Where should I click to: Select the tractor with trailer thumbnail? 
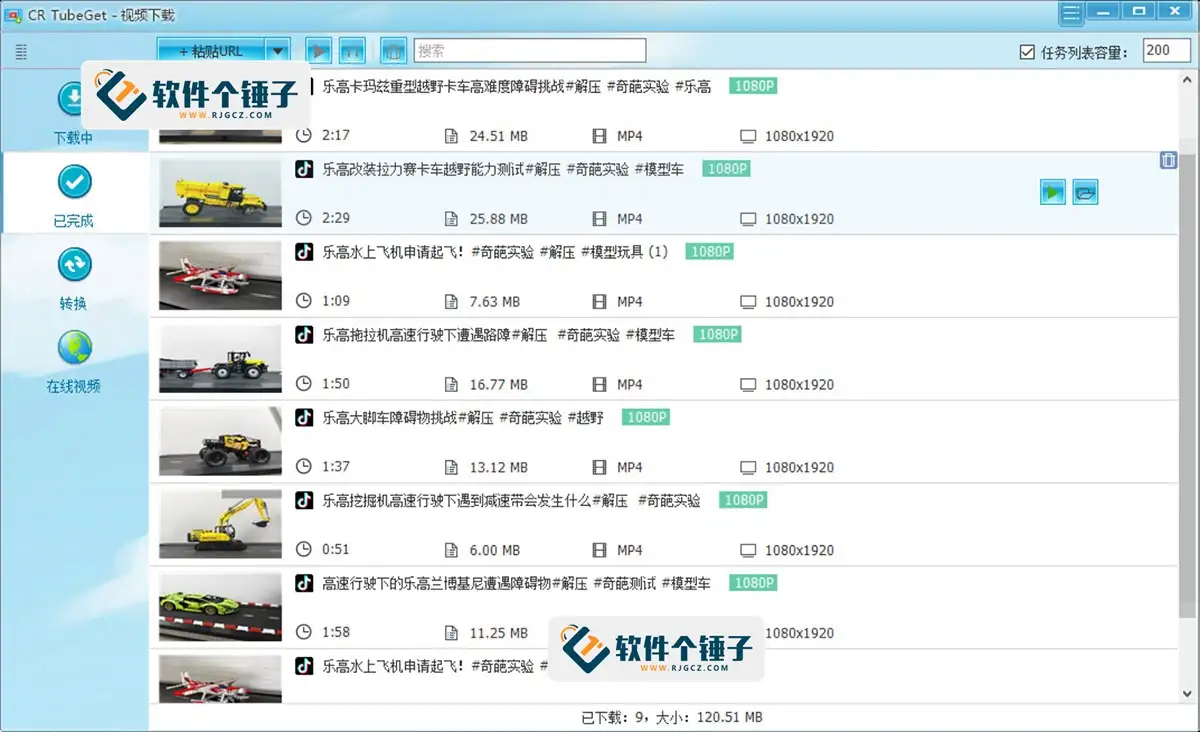(220, 359)
